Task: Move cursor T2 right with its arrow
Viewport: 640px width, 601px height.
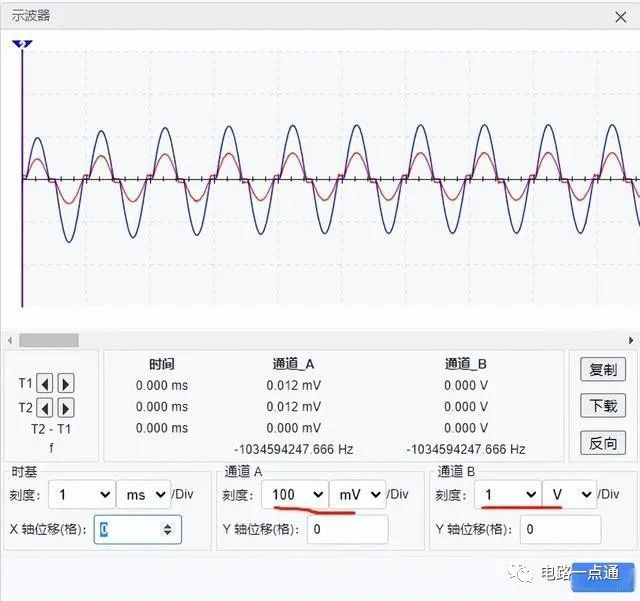Action: (66, 408)
